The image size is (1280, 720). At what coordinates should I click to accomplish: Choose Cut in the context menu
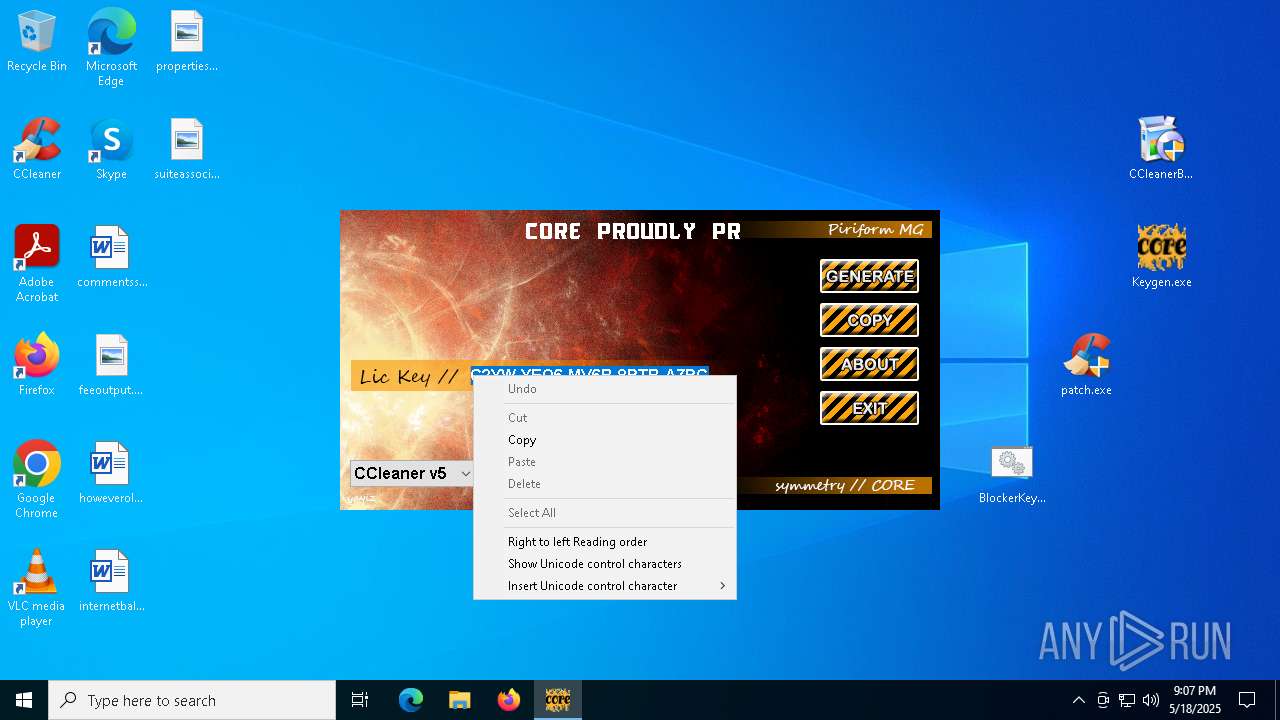coord(605,418)
